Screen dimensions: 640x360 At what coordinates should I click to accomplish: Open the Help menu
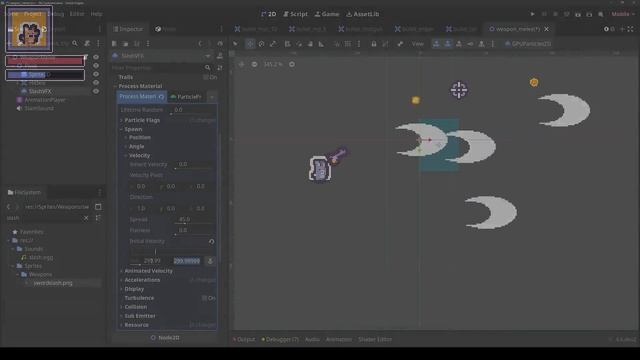coord(96,14)
